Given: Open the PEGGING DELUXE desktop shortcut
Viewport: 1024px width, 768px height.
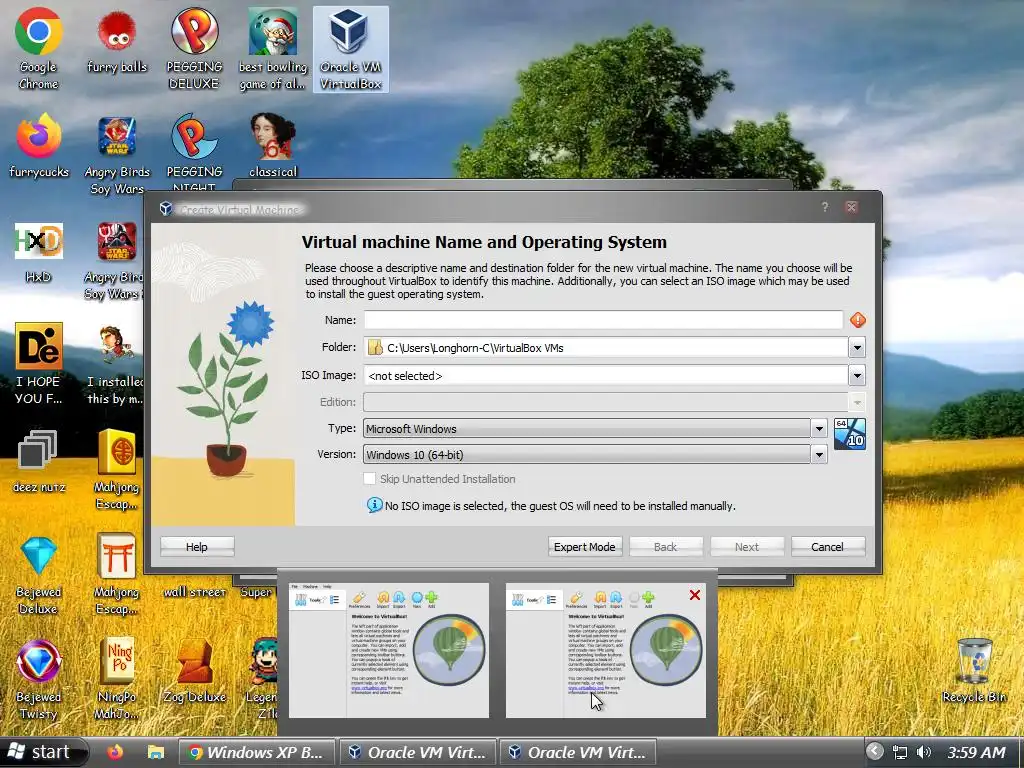Looking at the screenshot, I should point(194,49).
